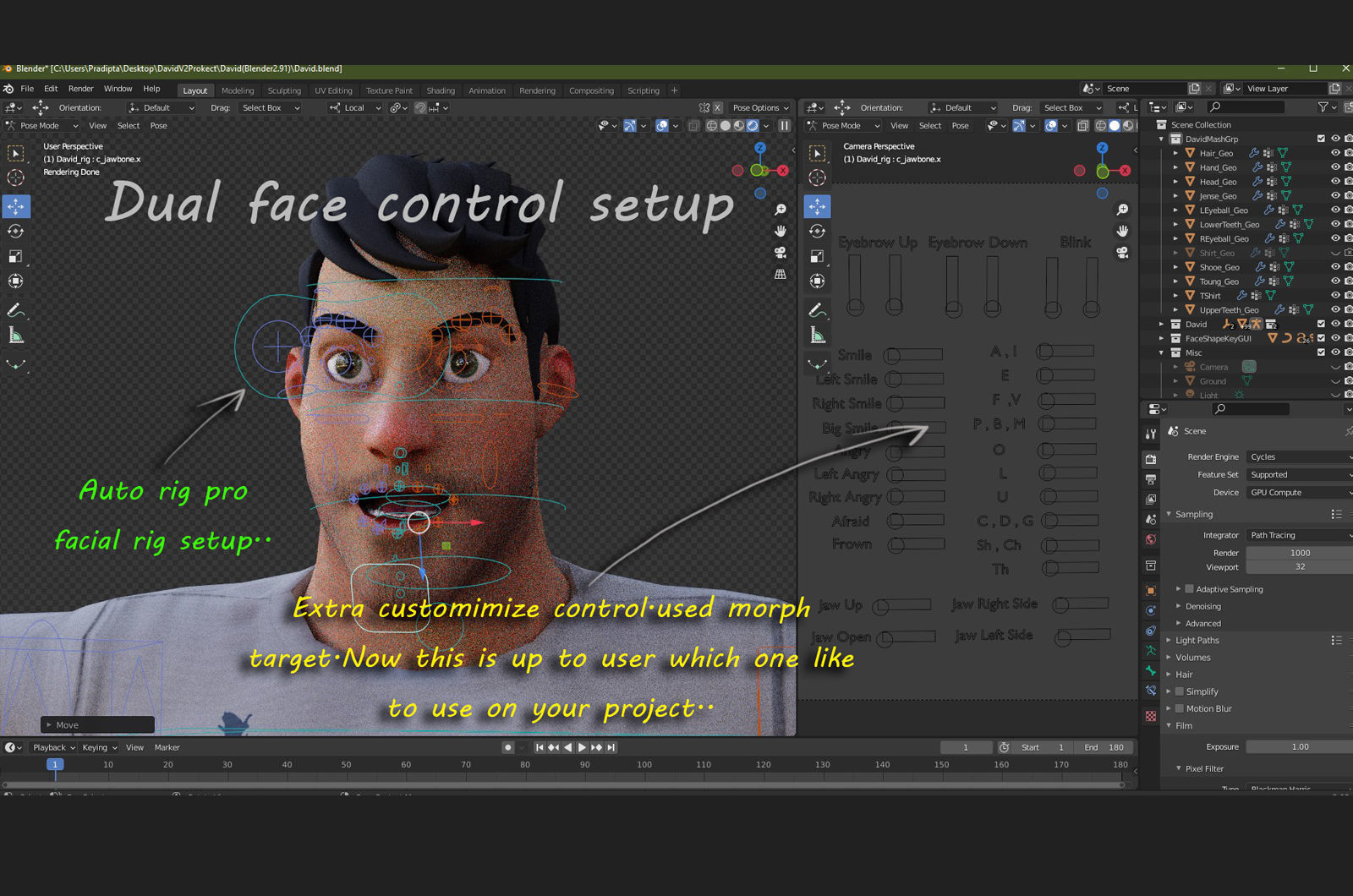Hide TShirt with its eye icon
Viewport: 1353px width, 896px height.
coord(1335,296)
